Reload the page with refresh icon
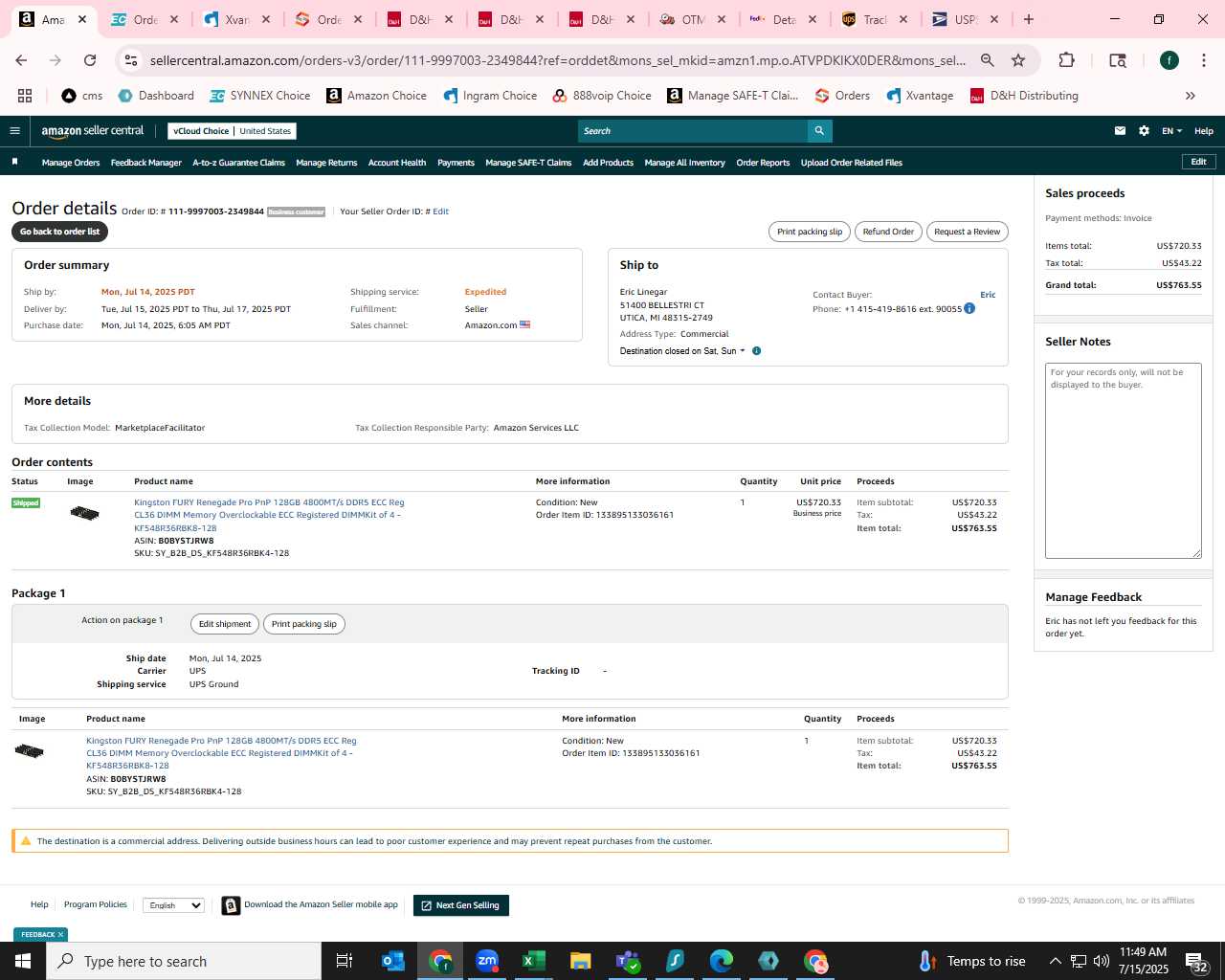The height and width of the screenshot is (980, 1225). pos(90,60)
